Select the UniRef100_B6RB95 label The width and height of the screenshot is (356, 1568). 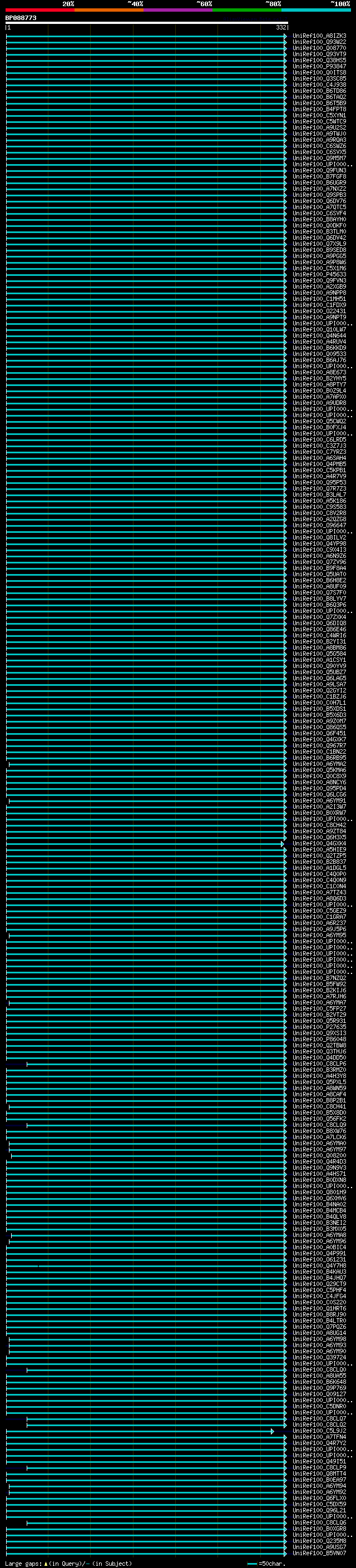319,758
